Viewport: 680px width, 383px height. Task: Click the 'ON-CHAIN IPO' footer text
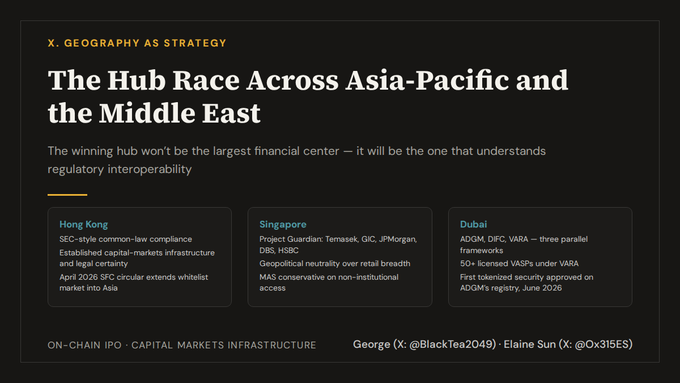85,345
